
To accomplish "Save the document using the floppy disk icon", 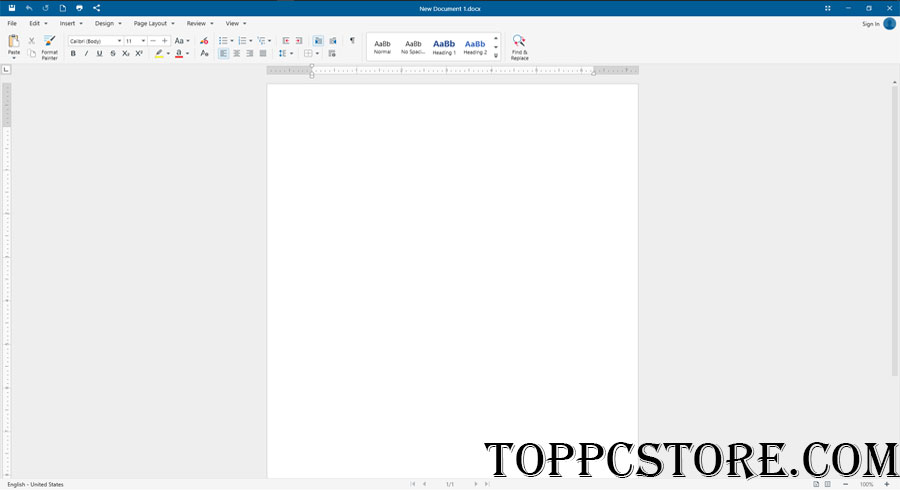I will (11, 8).
